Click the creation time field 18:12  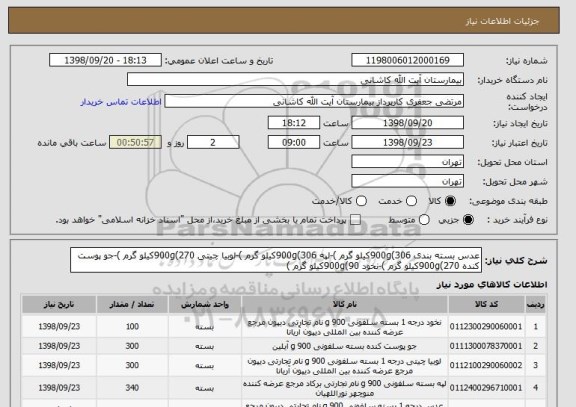coord(294,123)
